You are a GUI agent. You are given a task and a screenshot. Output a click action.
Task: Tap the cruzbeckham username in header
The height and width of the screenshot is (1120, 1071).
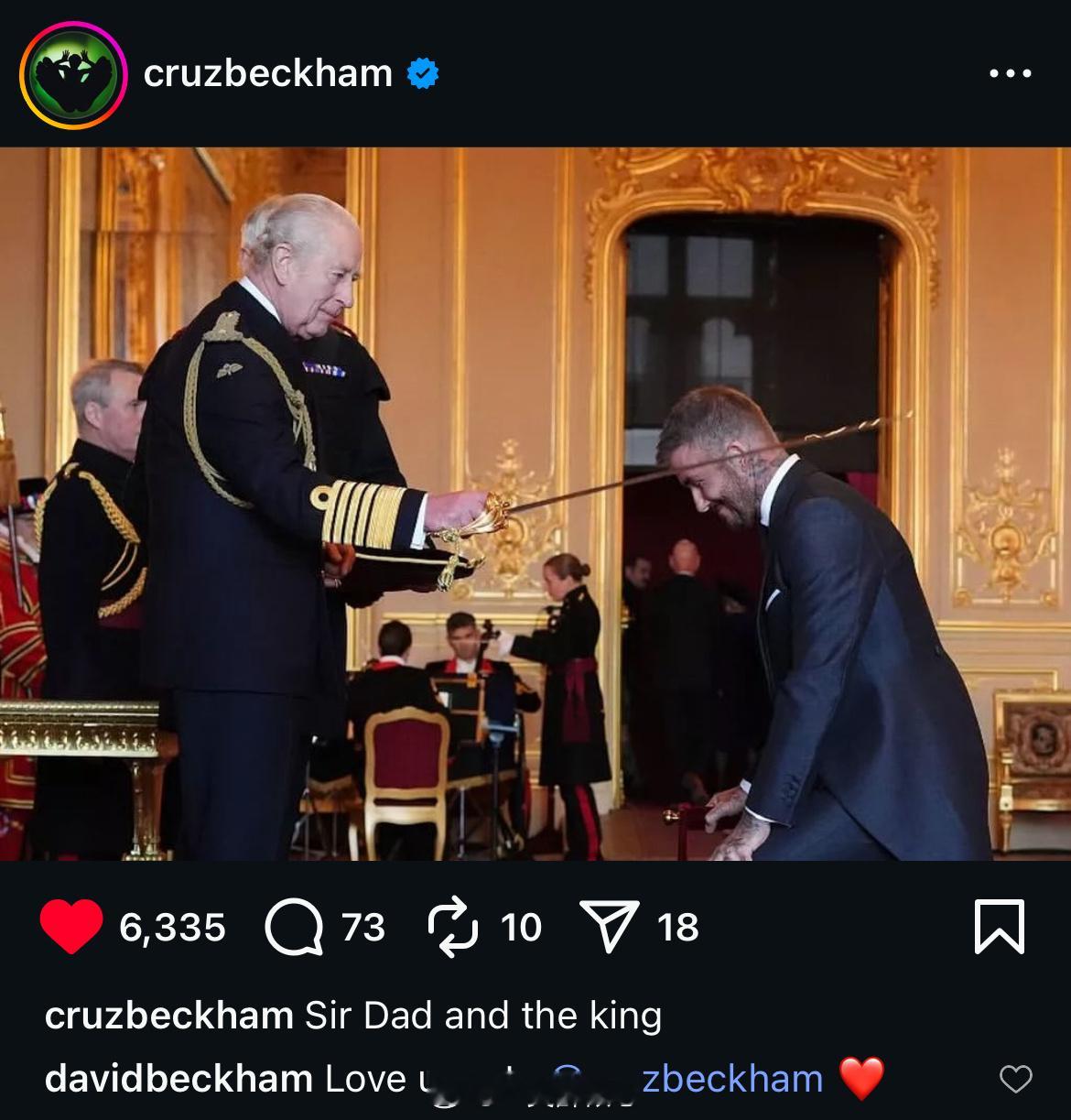pyautogui.click(x=268, y=73)
